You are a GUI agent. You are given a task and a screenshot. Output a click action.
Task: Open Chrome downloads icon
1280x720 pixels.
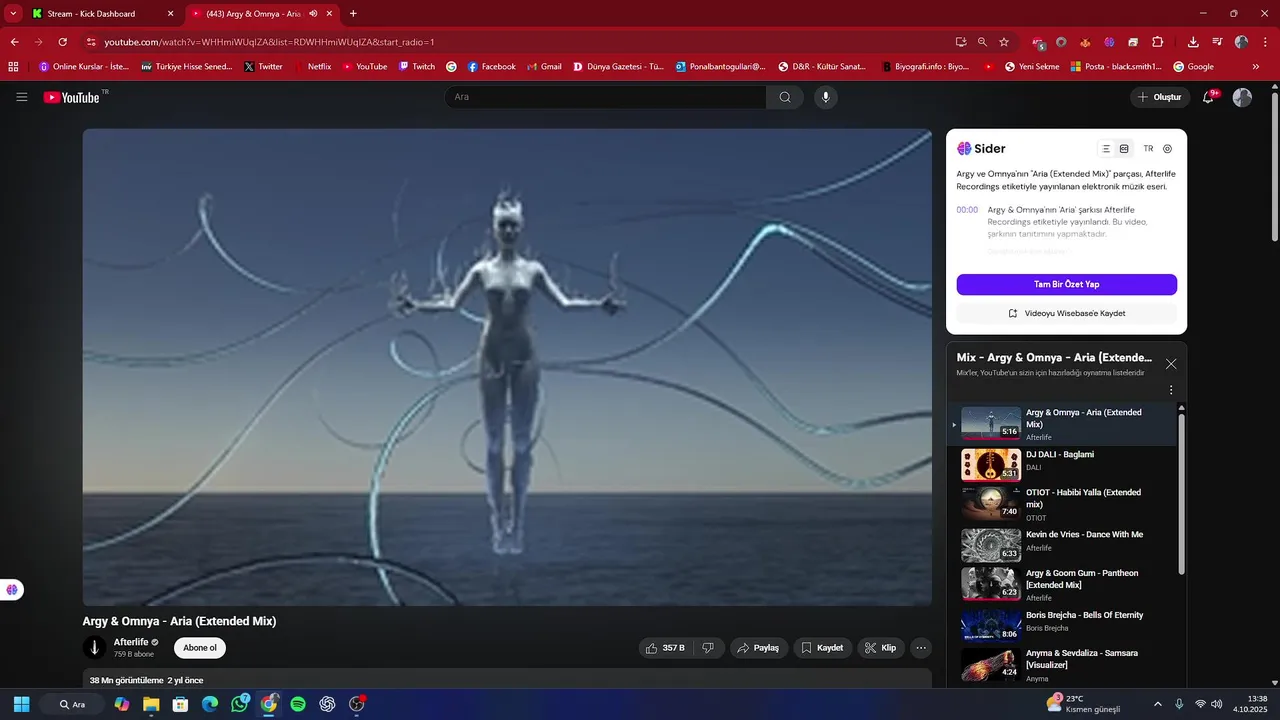point(1193,42)
